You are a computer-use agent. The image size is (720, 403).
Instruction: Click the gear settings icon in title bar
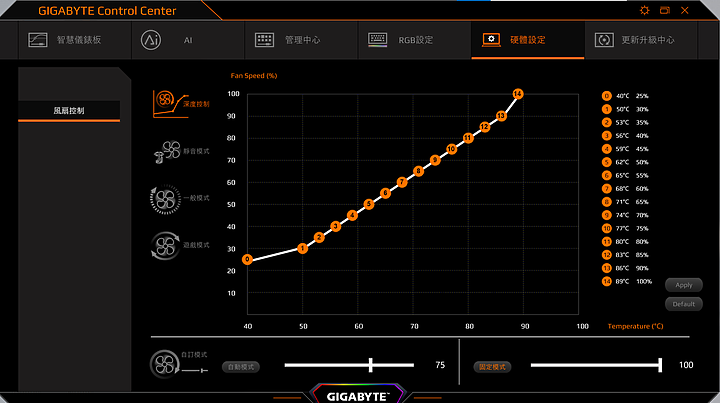645,10
